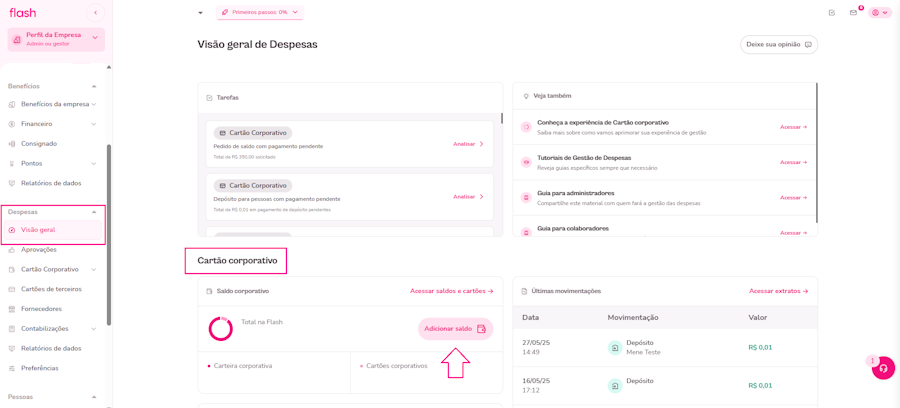Click the Visão geral gauge icon

[12, 230]
